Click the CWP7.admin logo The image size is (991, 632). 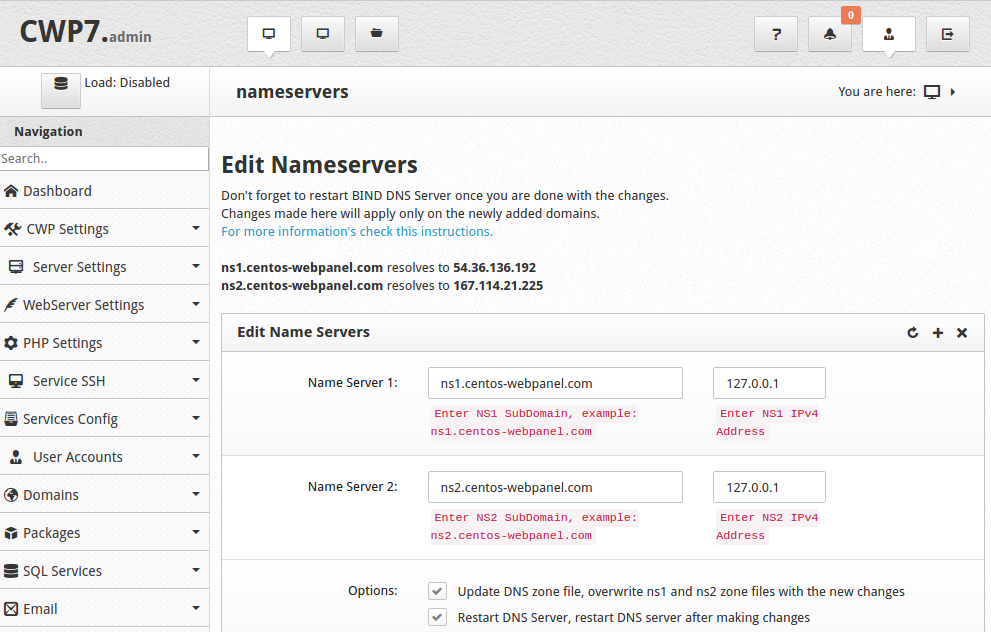tap(85, 32)
